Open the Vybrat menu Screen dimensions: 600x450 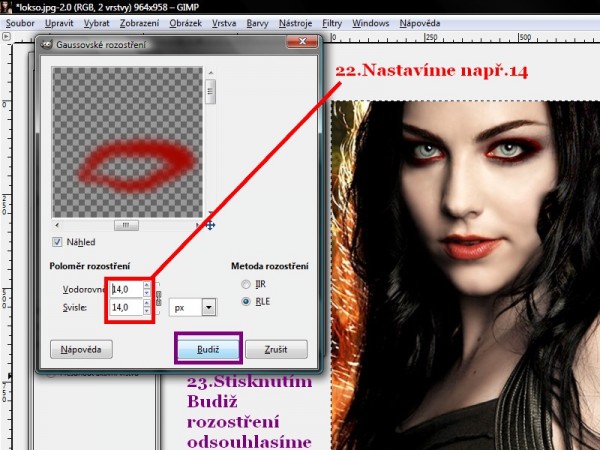[96, 23]
